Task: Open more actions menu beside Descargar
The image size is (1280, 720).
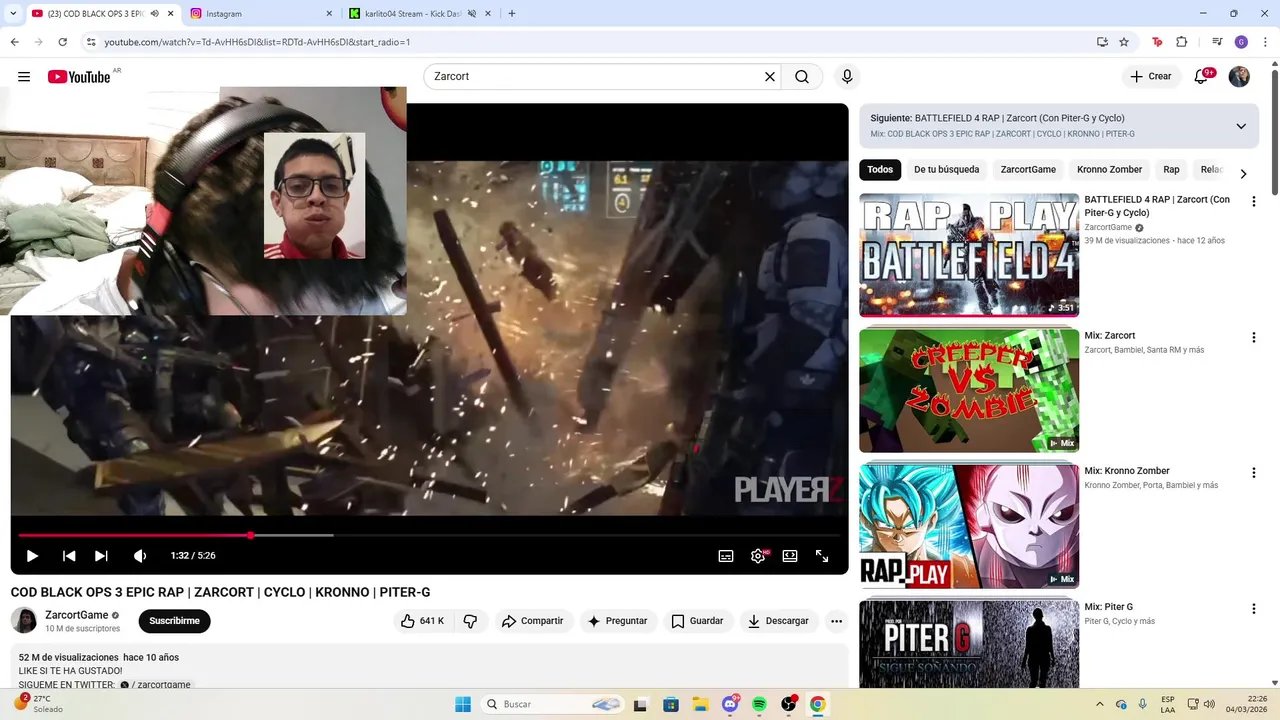Action: point(837,621)
